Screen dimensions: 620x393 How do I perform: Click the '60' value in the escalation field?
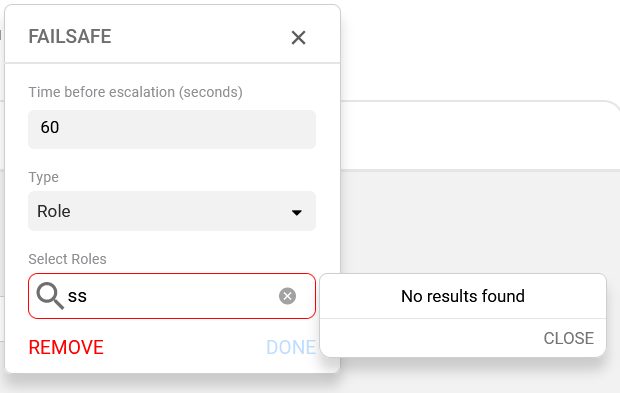pyautogui.click(x=50, y=127)
